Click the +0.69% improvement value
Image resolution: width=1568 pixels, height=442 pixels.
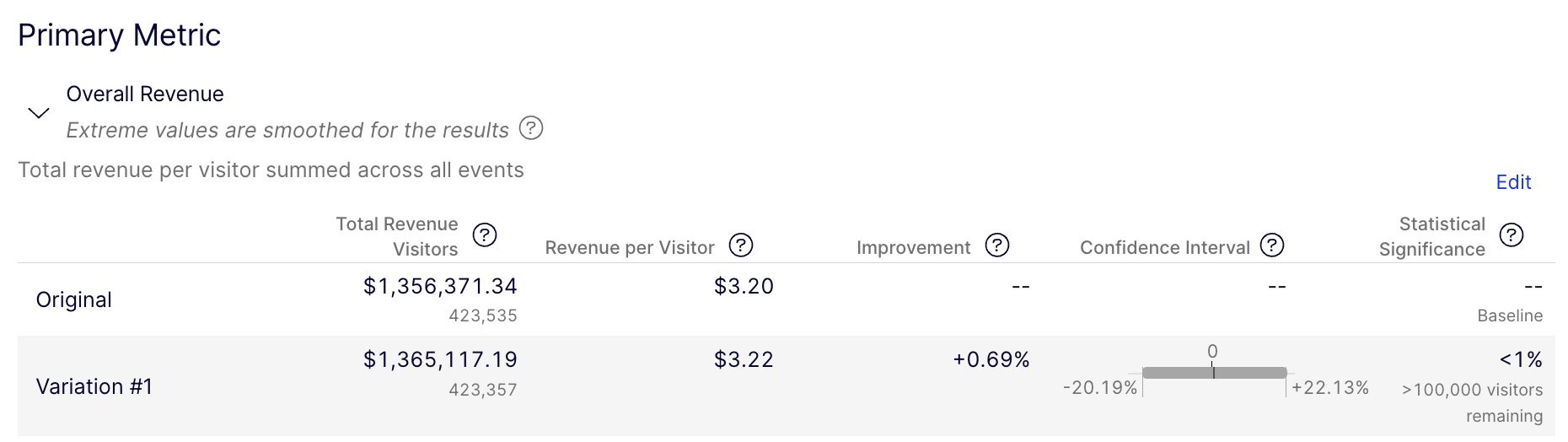(991, 360)
